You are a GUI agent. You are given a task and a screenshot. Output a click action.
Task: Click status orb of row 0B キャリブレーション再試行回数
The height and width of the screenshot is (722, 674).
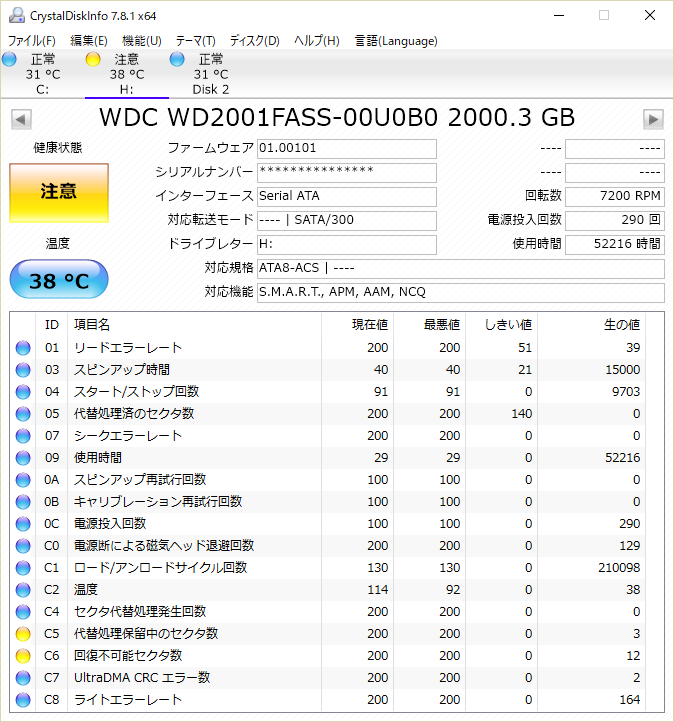[23, 502]
